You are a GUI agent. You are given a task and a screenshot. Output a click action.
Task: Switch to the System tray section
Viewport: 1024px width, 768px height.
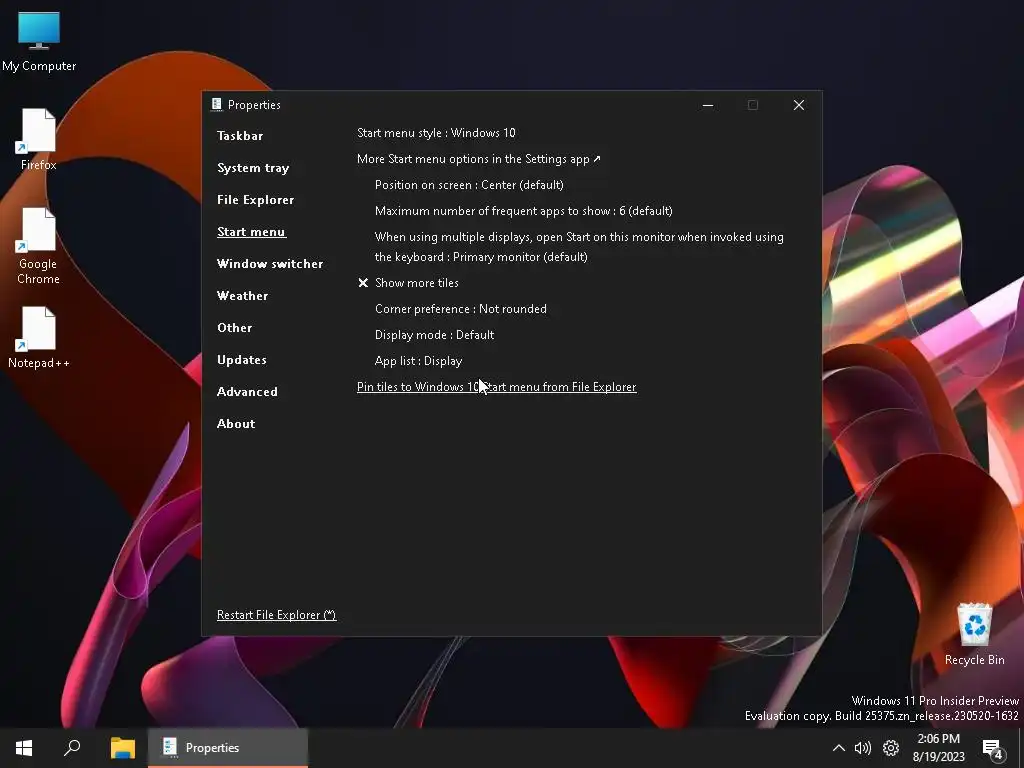point(253,168)
